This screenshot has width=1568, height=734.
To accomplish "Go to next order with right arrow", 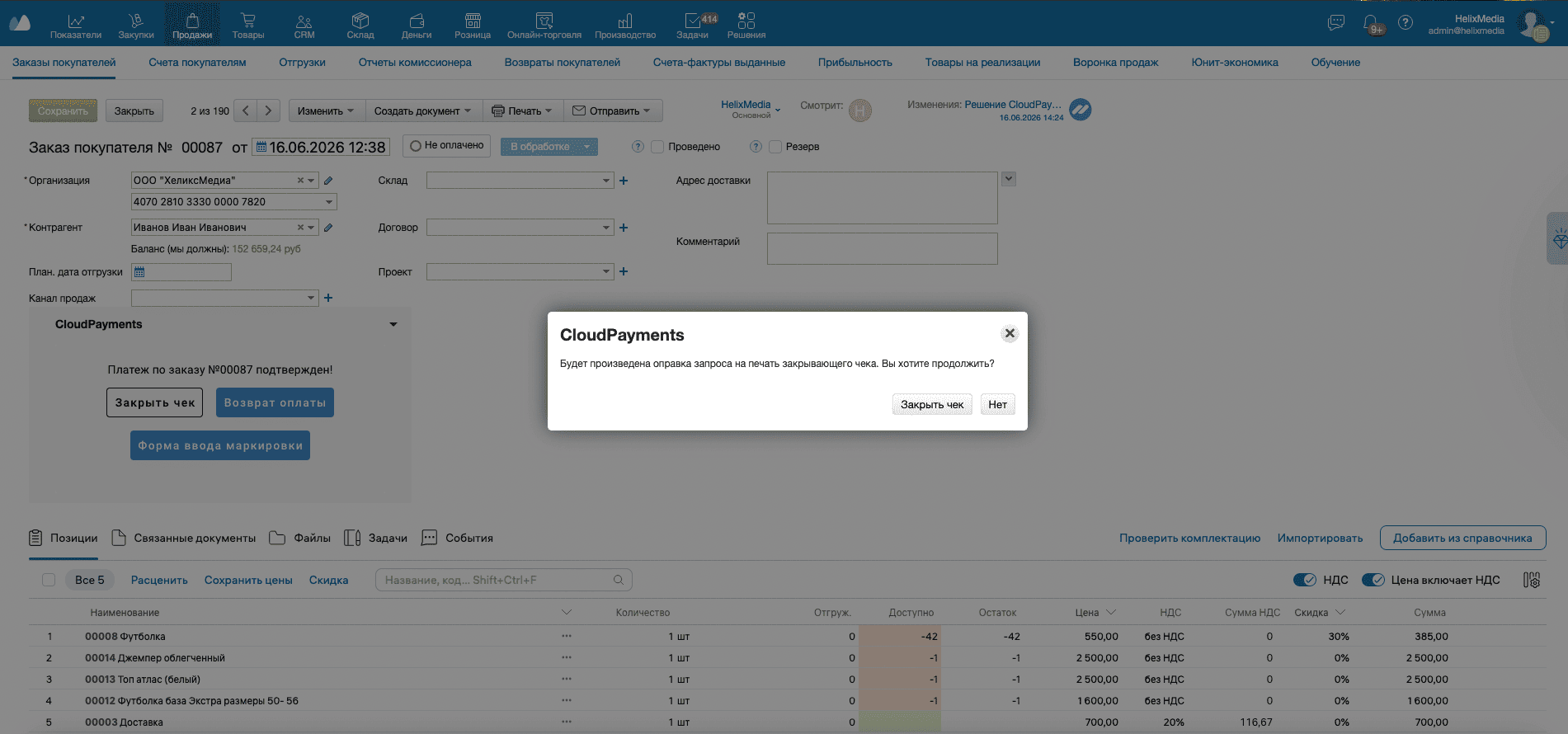I will point(268,111).
